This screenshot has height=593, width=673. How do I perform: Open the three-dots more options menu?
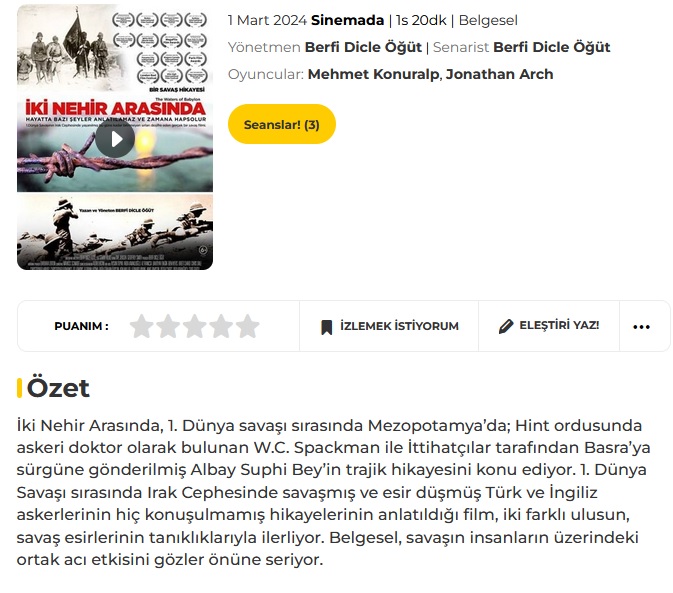[x=641, y=327]
